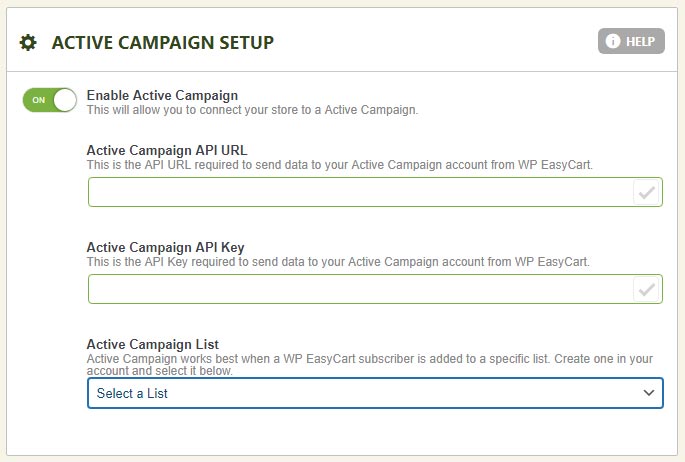Click the API Key description text
Image resolution: width=685 pixels, height=462 pixels.
338,262
